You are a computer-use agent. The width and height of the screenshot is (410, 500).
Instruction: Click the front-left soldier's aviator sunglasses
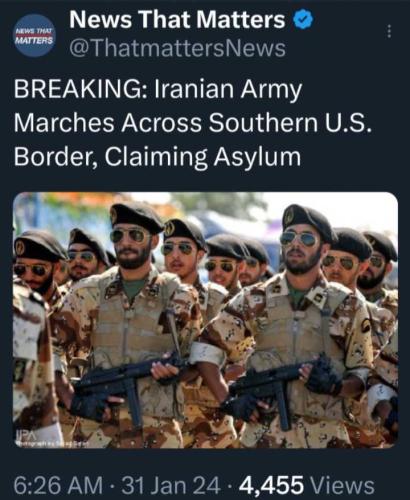131,236
